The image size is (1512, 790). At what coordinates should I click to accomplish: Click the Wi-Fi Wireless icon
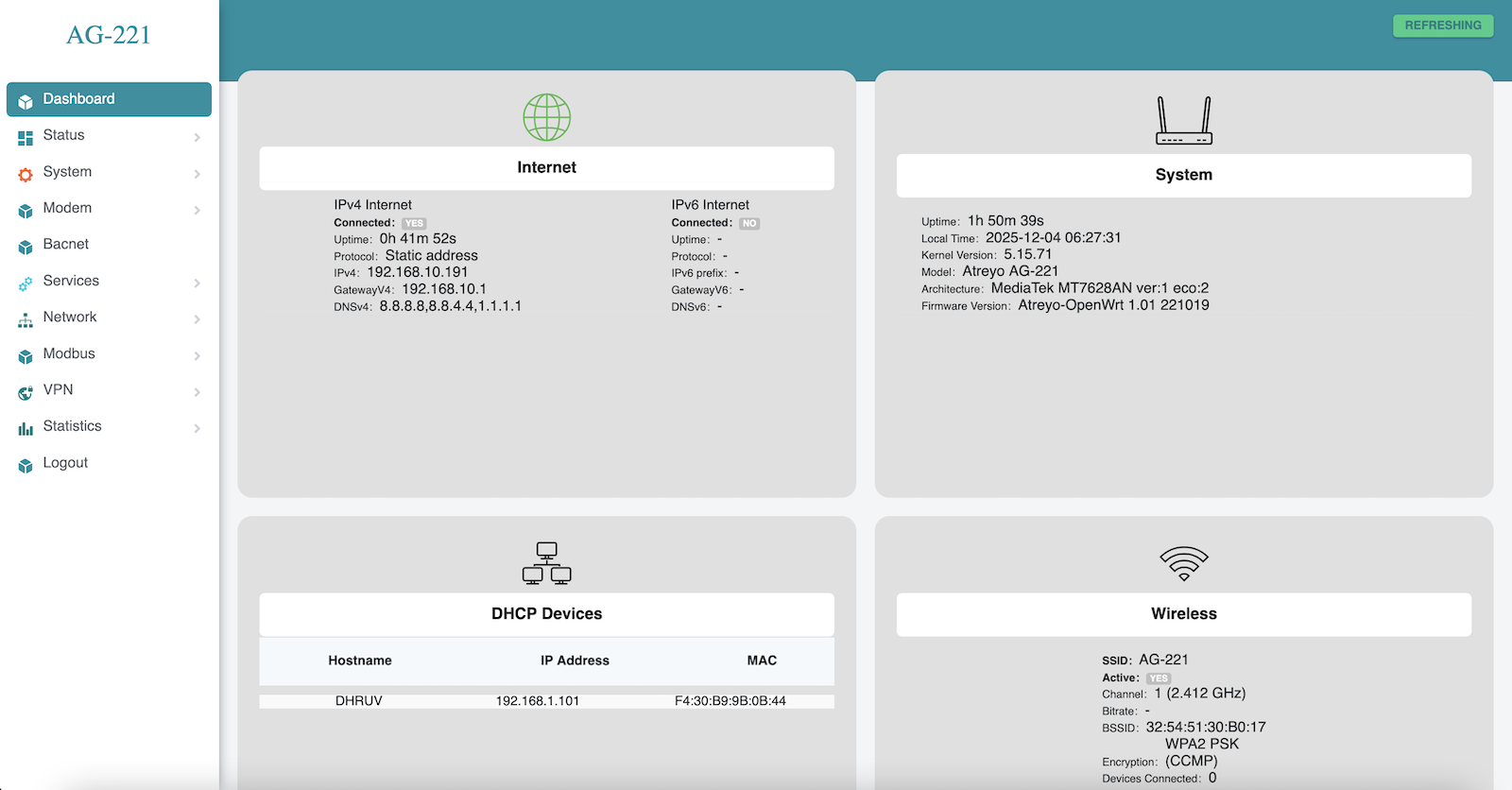1183,563
